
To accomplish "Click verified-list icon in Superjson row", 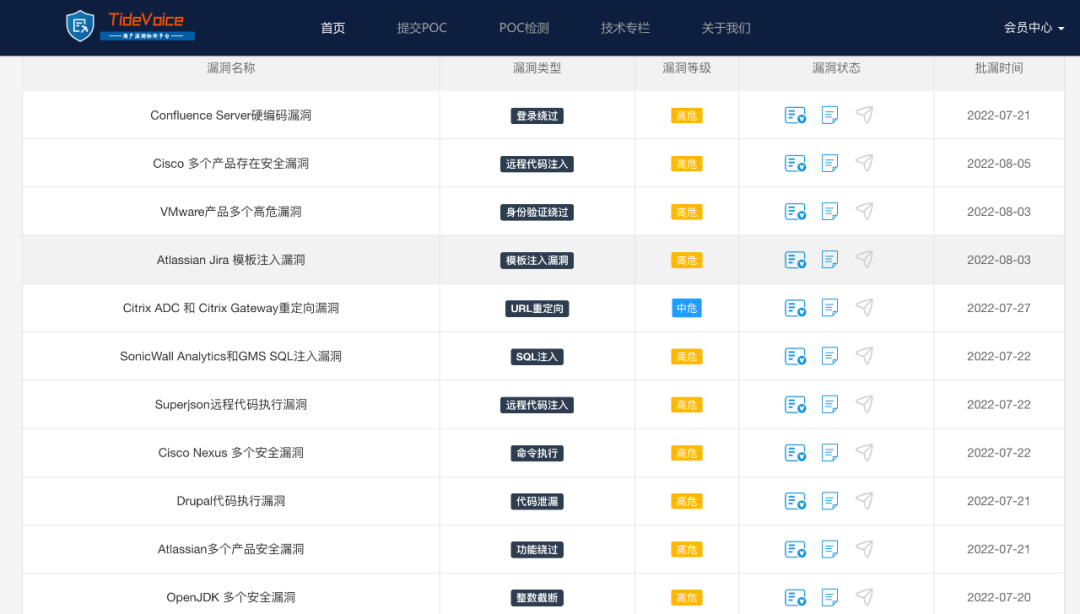I will tap(796, 405).
